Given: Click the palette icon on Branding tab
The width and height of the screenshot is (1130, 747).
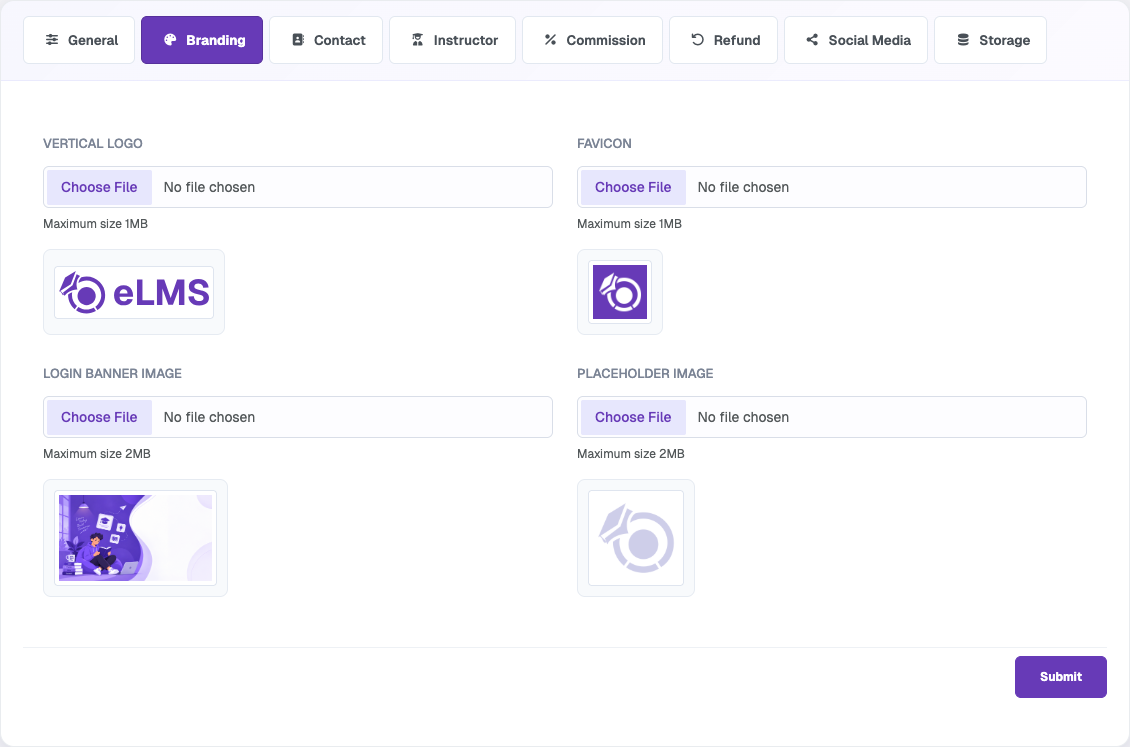Looking at the screenshot, I should [x=170, y=40].
